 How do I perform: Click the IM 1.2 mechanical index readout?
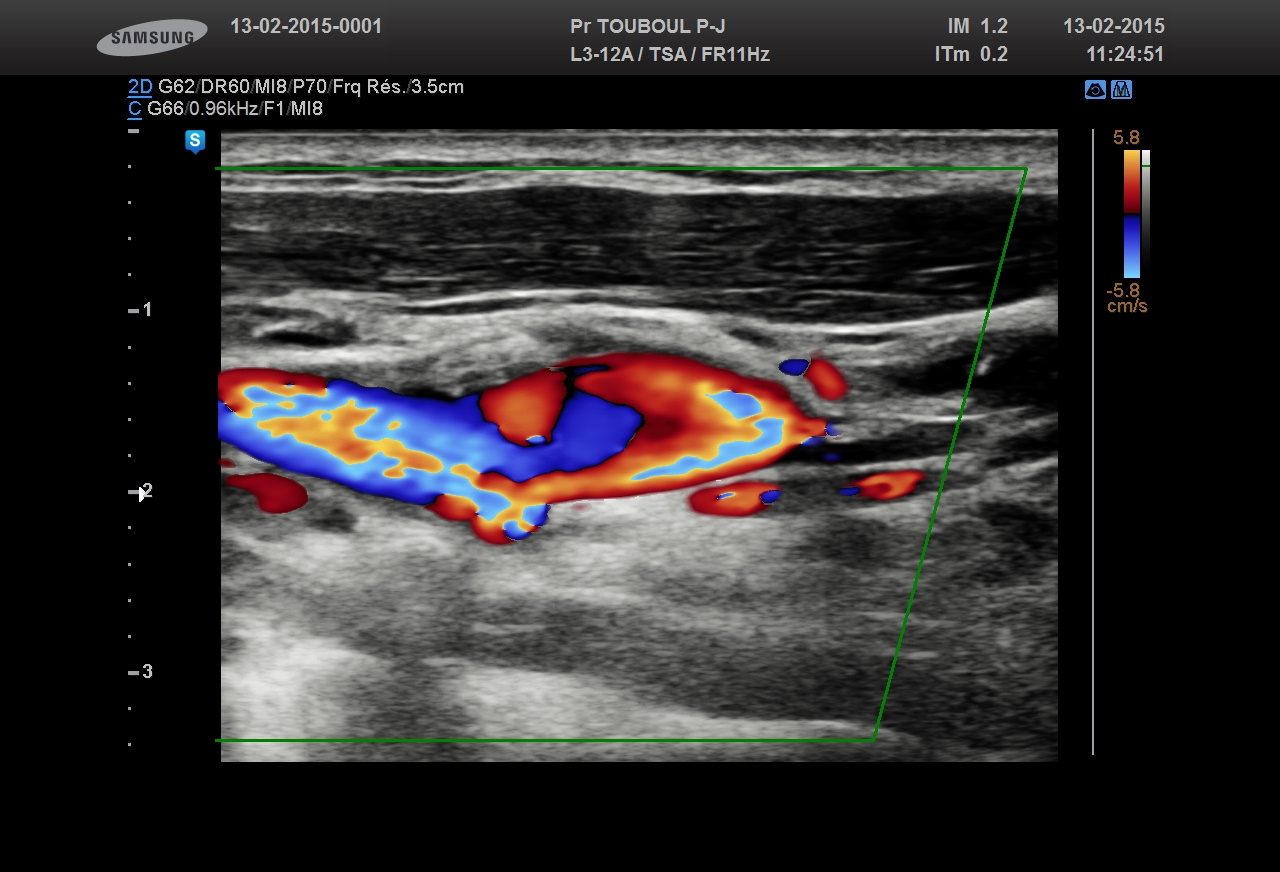click(x=977, y=26)
